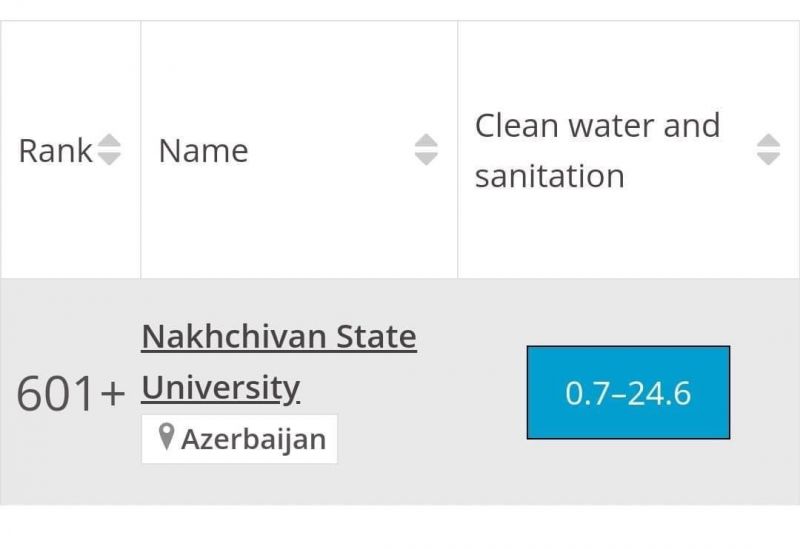This screenshot has width=800, height=549.
Task: Click the up arrow in Name sorter
Action: click(x=426, y=141)
